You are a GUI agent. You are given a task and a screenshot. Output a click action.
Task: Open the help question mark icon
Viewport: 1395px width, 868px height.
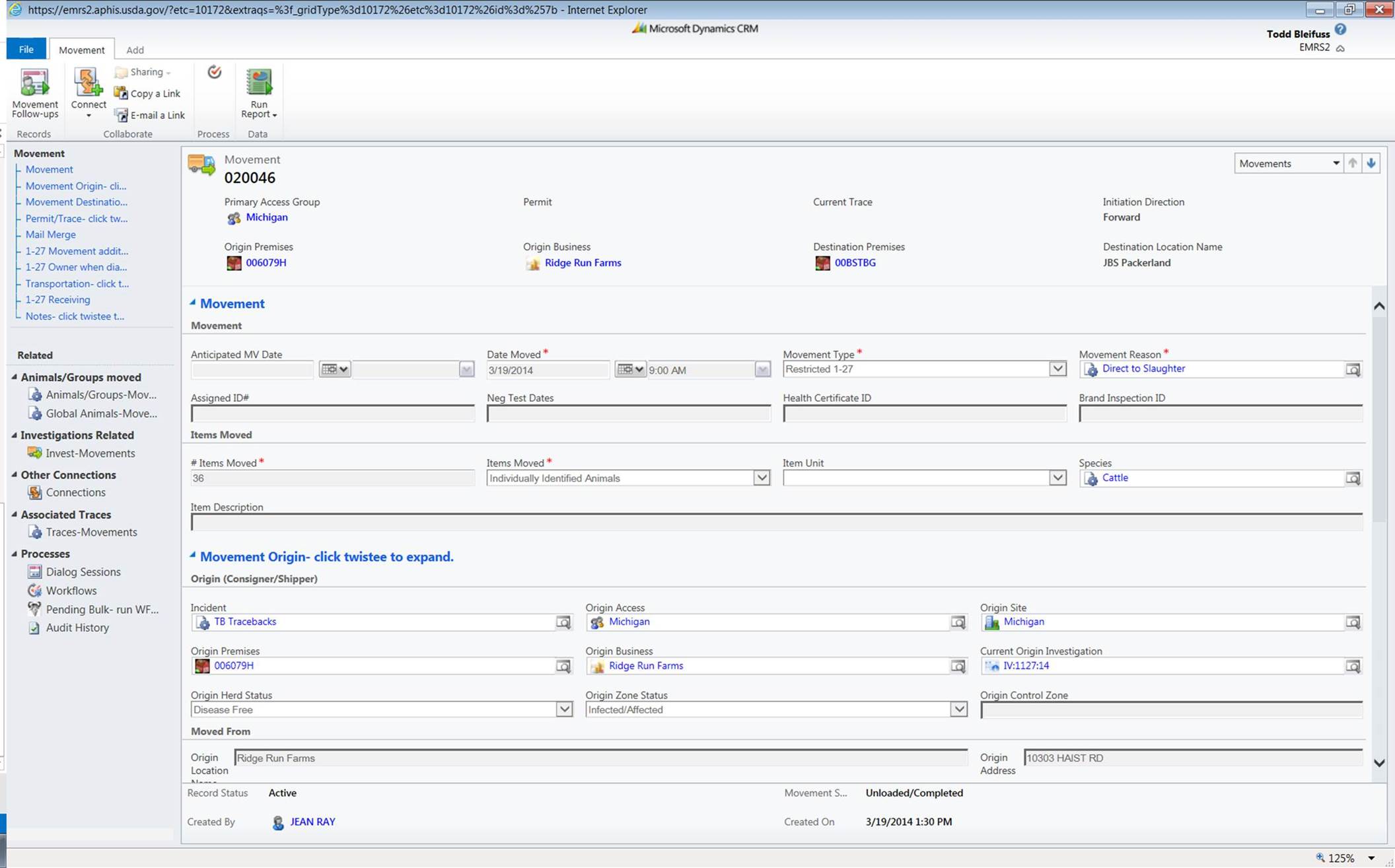1340,29
